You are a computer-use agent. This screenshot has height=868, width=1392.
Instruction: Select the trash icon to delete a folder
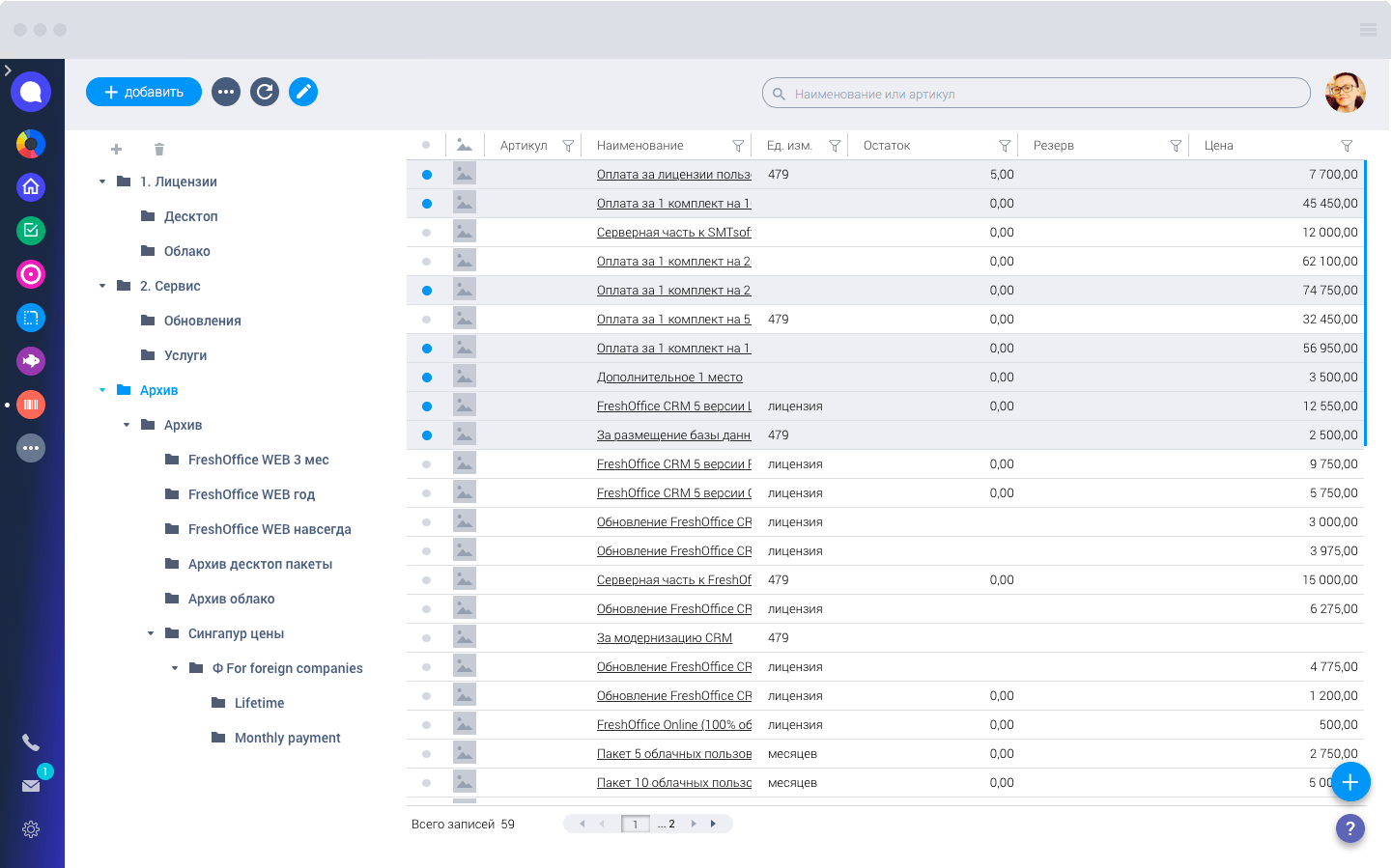158,149
